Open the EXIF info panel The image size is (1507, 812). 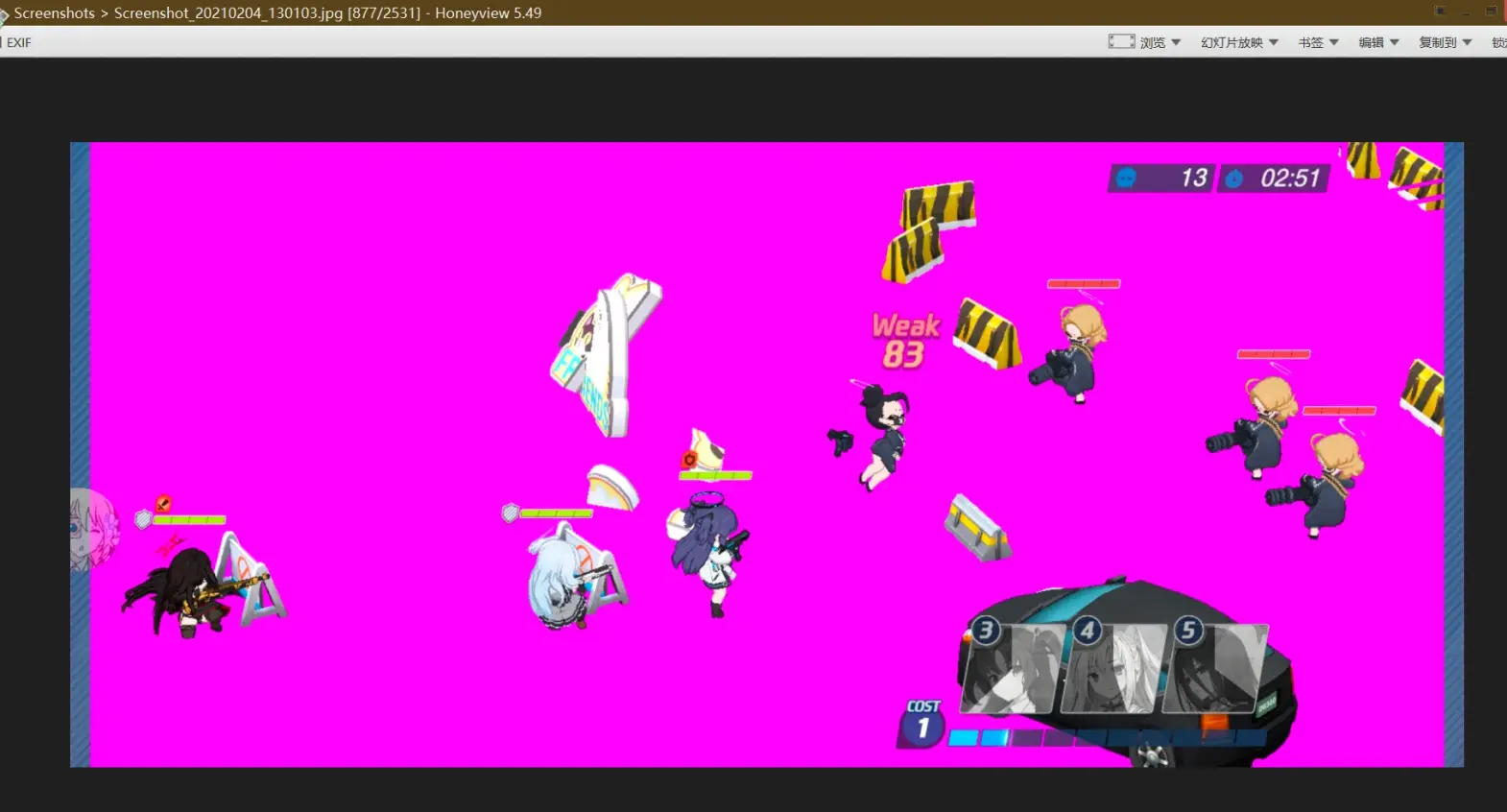(18, 42)
